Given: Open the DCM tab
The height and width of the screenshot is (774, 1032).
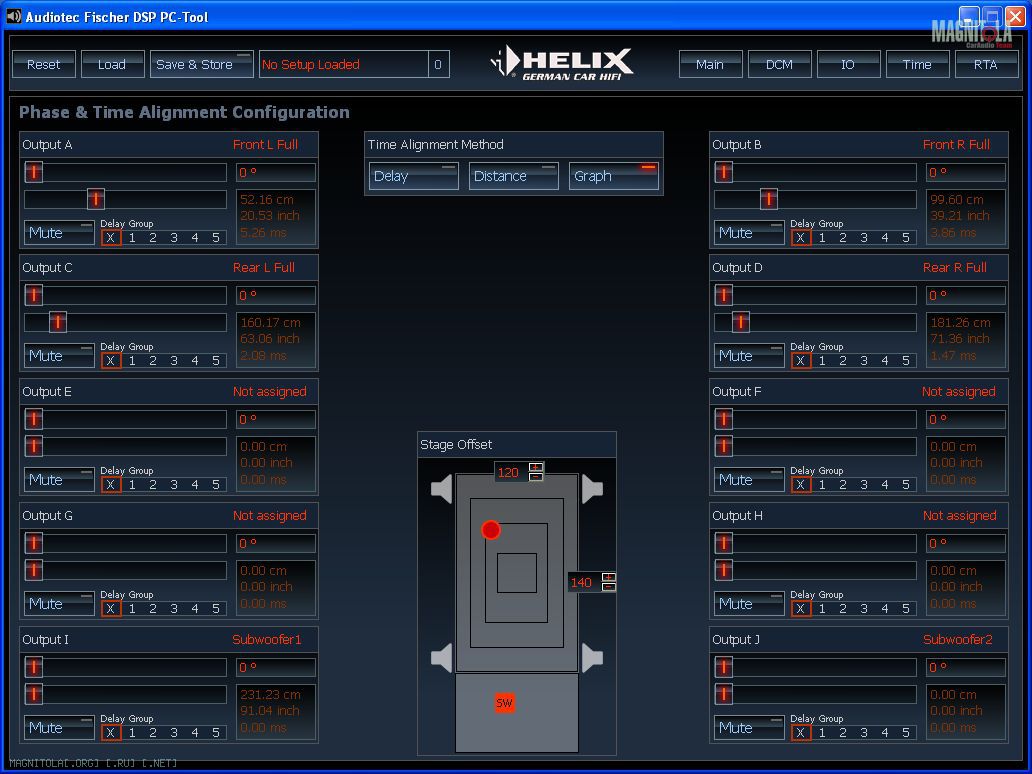Looking at the screenshot, I should pos(779,64).
